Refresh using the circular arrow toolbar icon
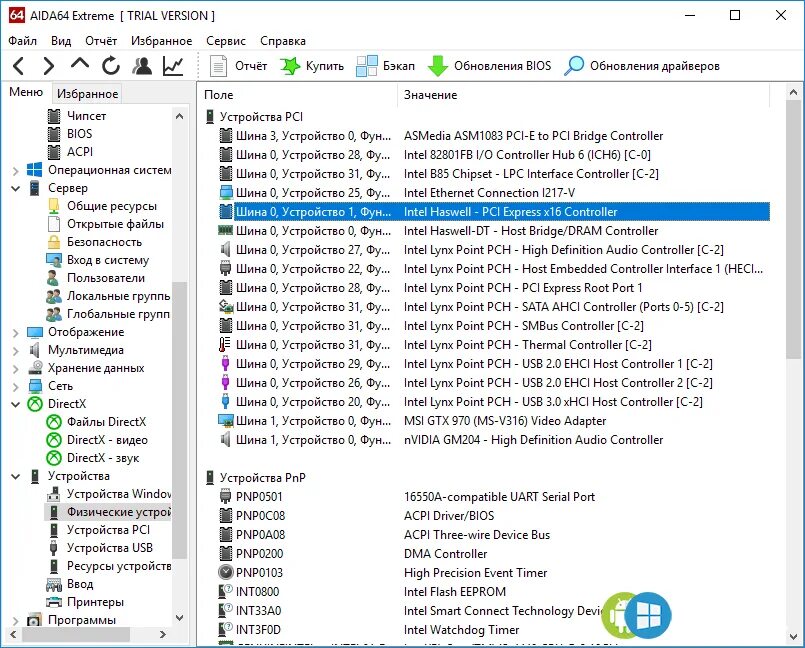Image resolution: width=805 pixels, height=648 pixels. click(x=110, y=66)
